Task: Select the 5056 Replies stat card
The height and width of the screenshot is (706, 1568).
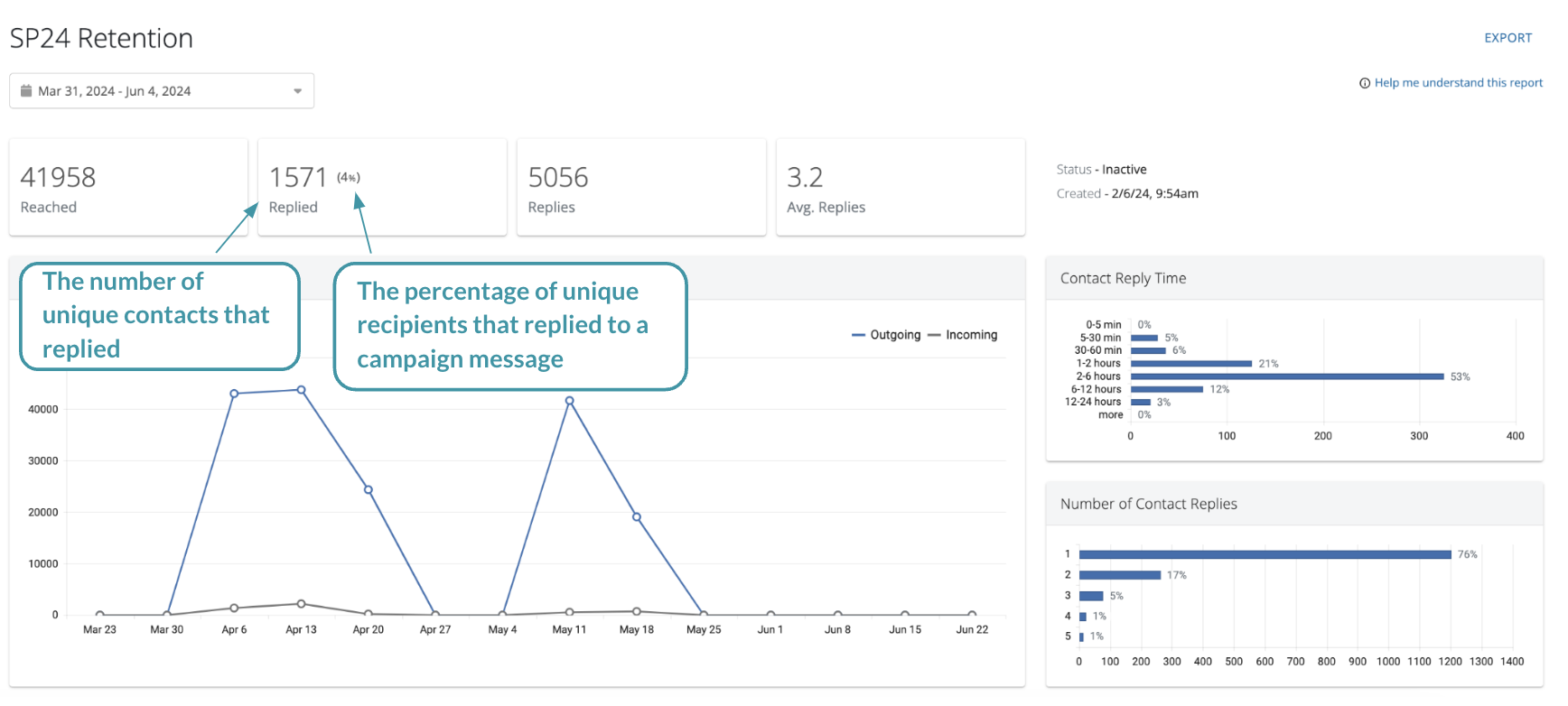Action: [x=641, y=188]
